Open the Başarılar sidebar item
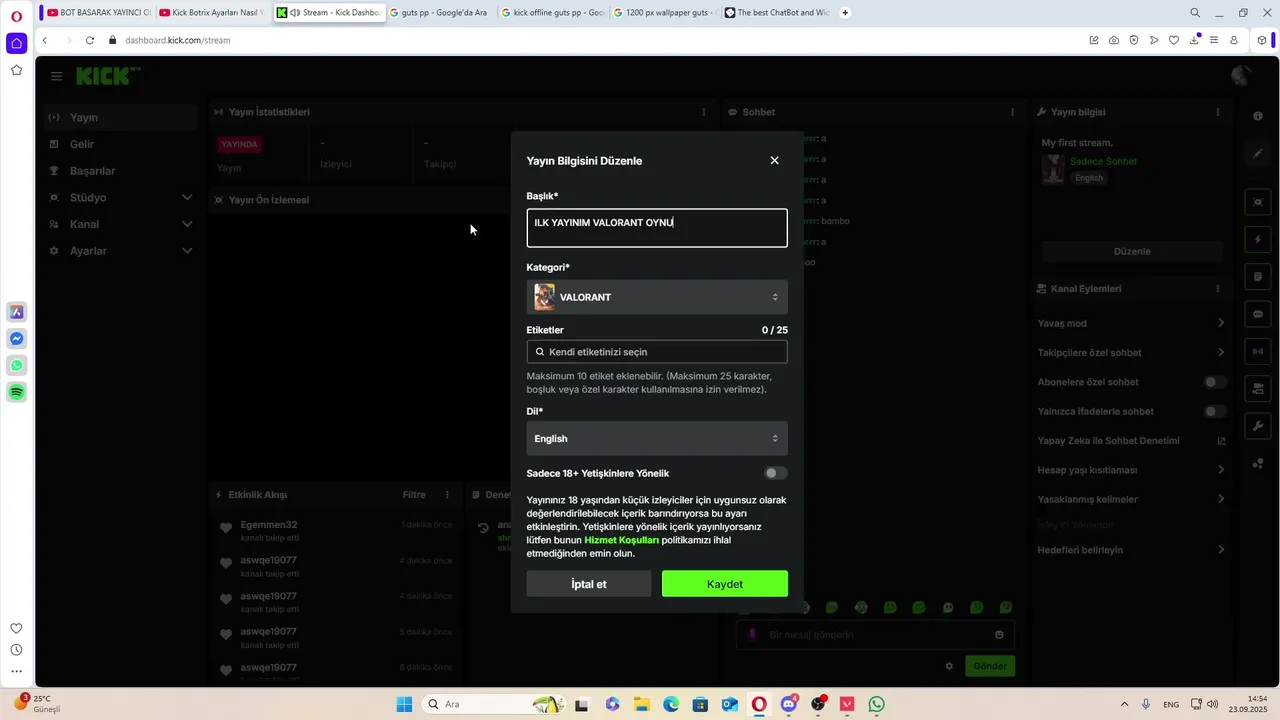Screen dimensions: 1280x720 pyautogui.click(x=121, y=171)
